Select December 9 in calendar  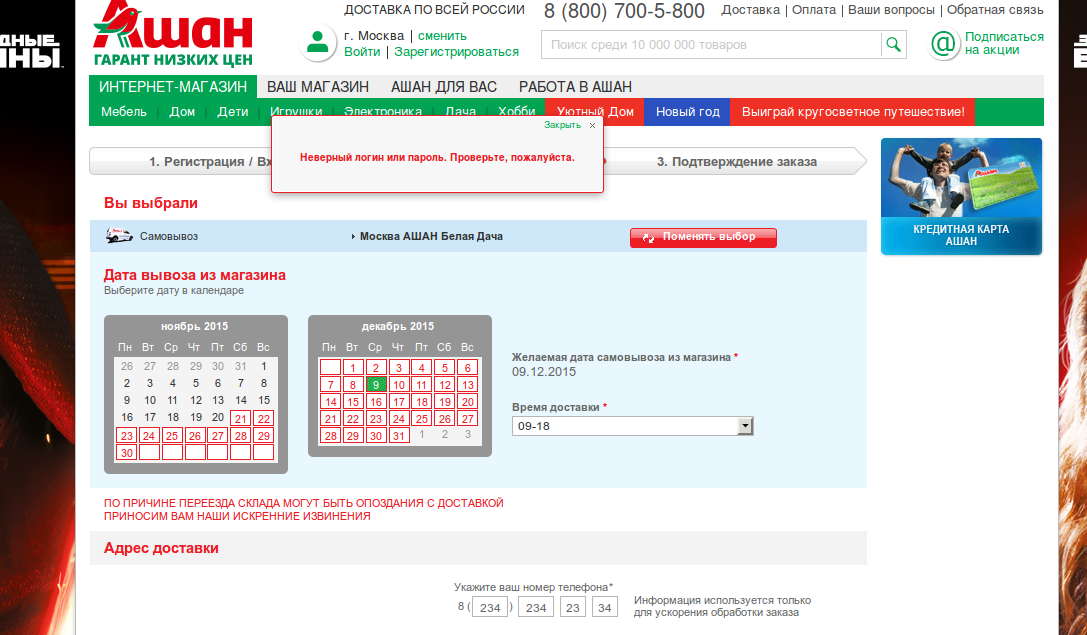[x=375, y=384]
